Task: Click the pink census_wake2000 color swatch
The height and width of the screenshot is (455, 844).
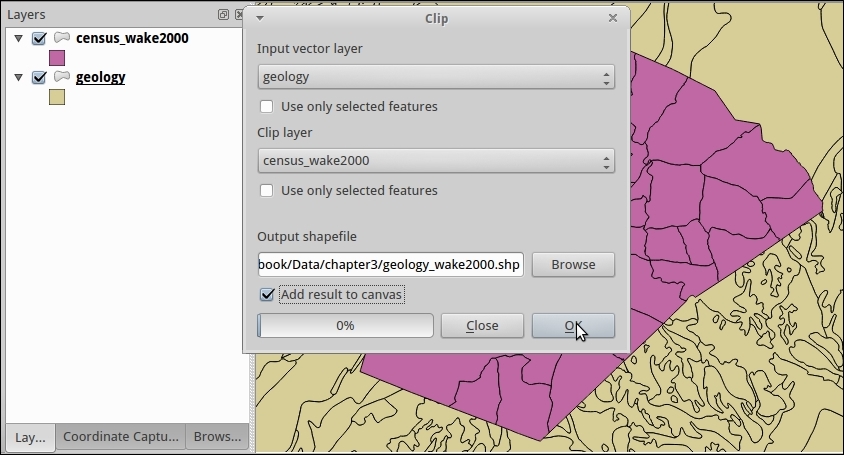Action: pos(57,58)
